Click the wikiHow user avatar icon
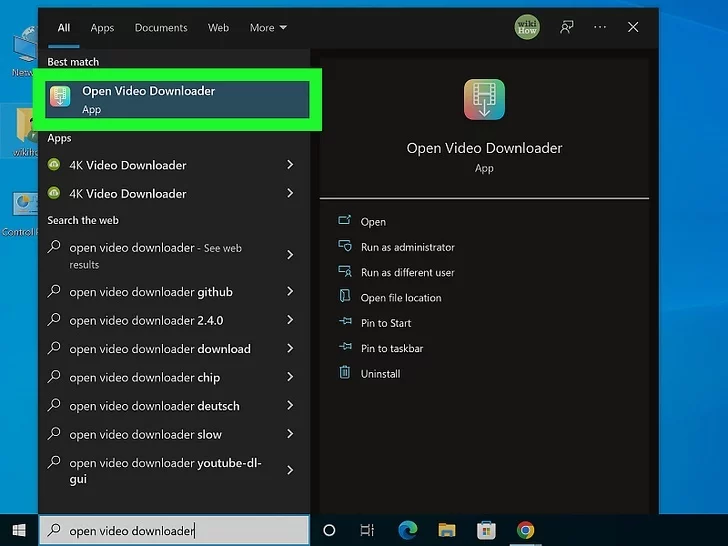The width and height of the screenshot is (728, 546). click(x=527, y=27)
